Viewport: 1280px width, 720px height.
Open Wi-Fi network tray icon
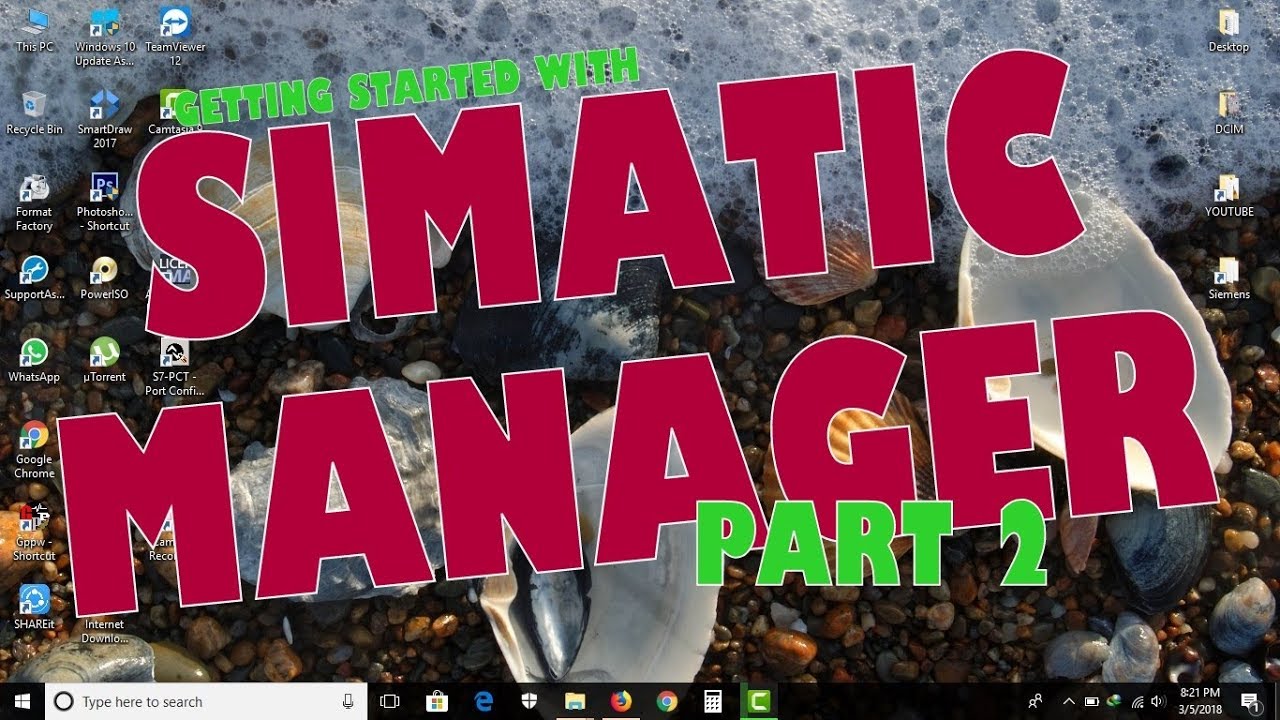click(1138, 702)
